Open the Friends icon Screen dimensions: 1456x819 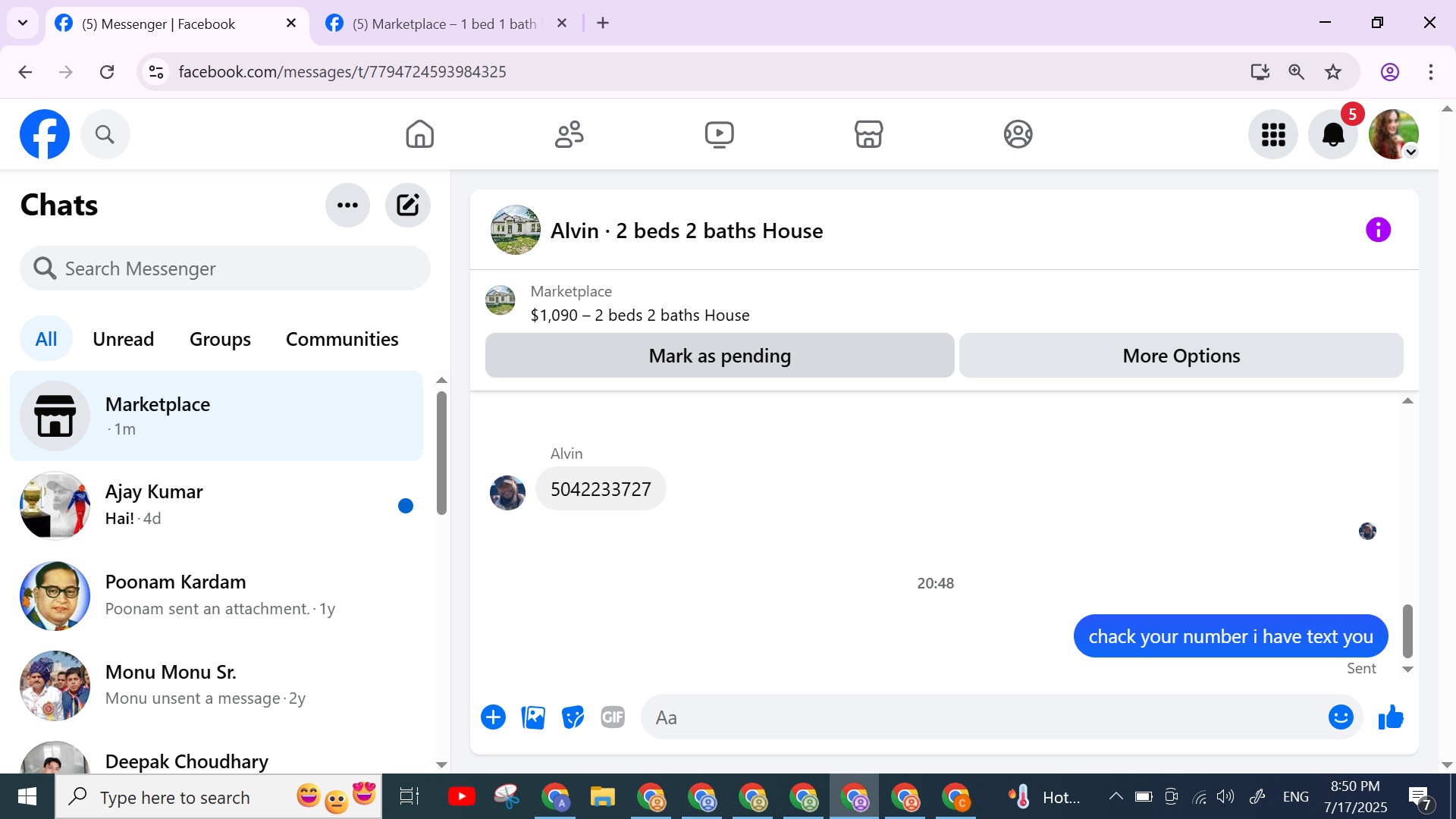(569, 134)
